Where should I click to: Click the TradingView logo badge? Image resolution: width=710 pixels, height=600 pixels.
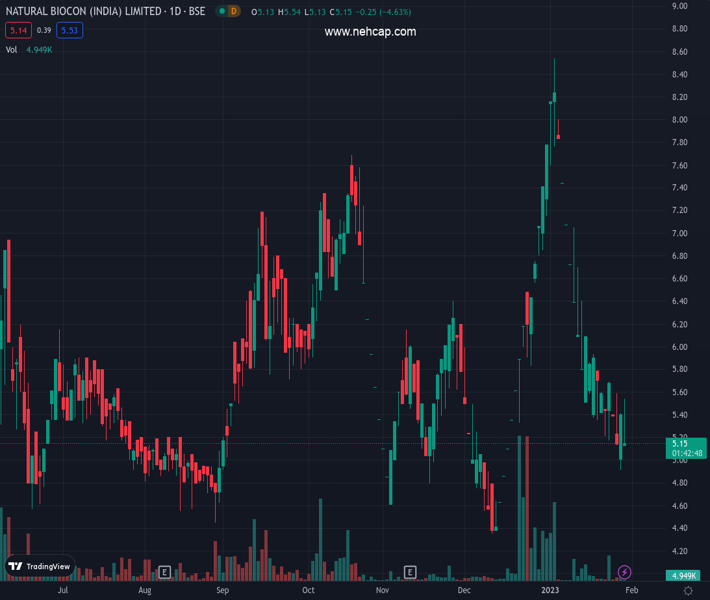[x=40, y=566]
